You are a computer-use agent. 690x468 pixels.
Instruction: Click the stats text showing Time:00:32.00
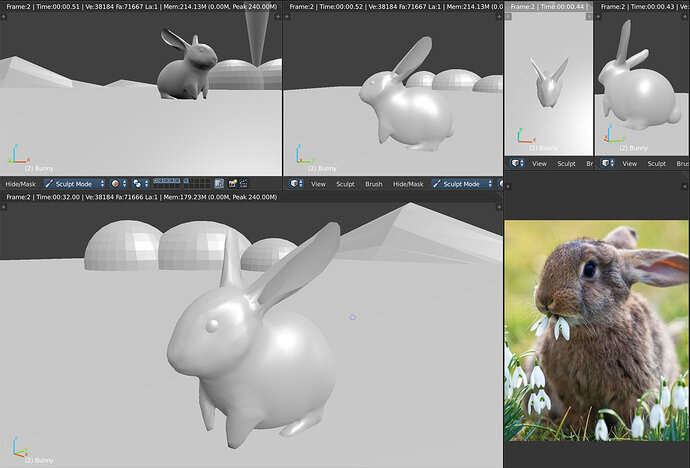point(142,197)
